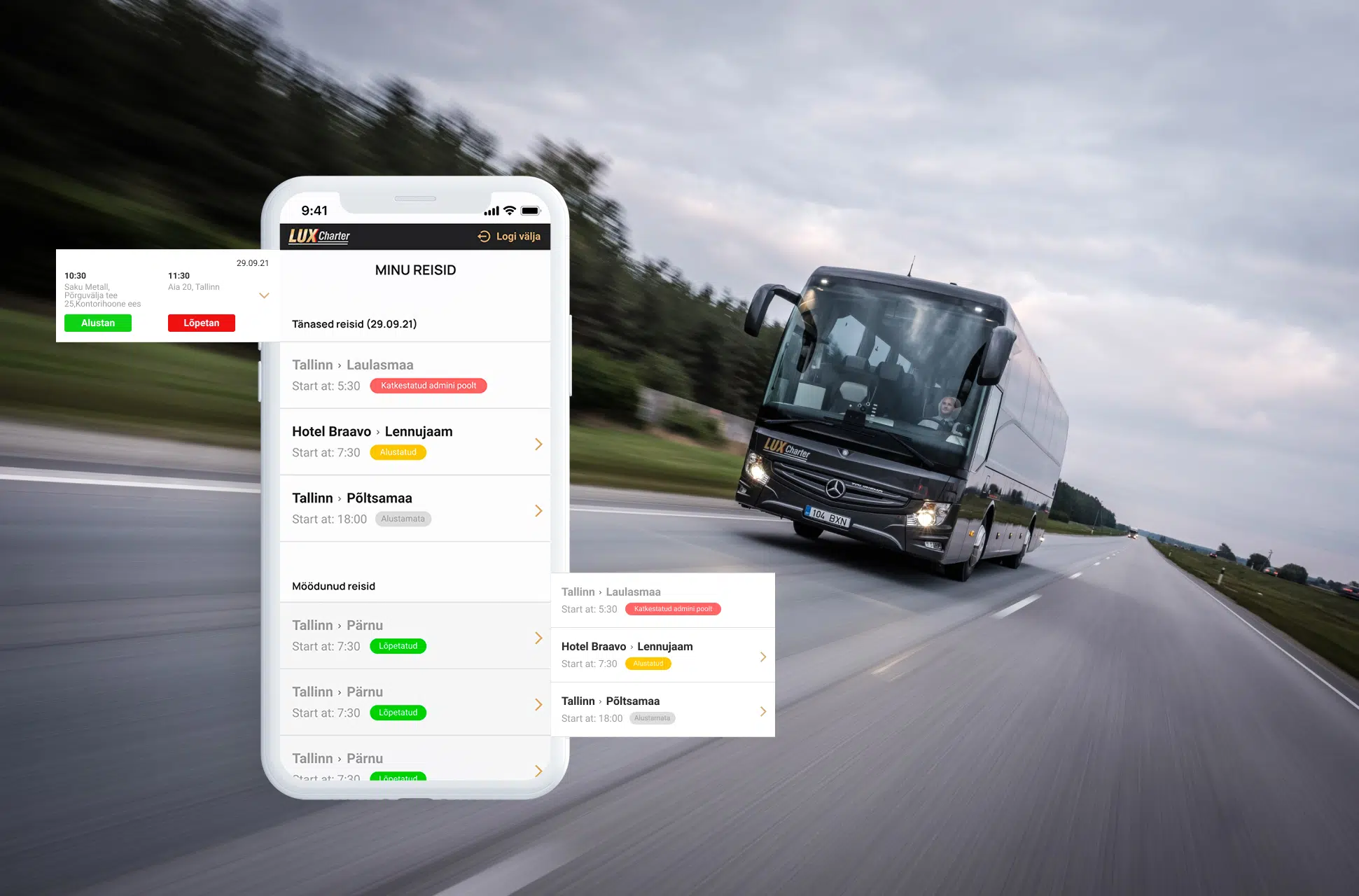Select the Tänased reisid section label

[x=348, y=323]
